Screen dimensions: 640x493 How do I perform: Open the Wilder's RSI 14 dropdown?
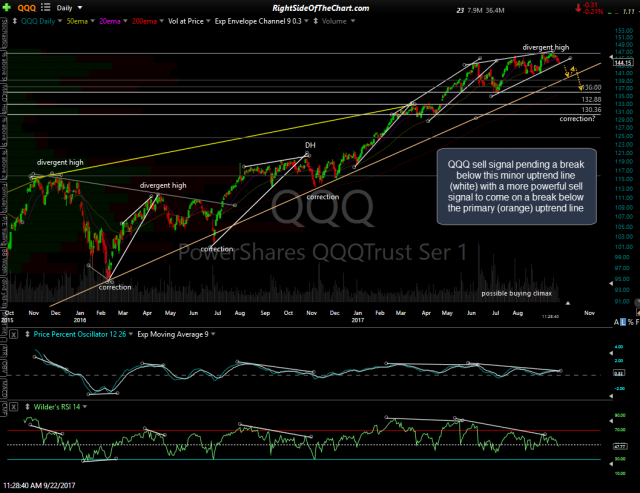point(85,407)
